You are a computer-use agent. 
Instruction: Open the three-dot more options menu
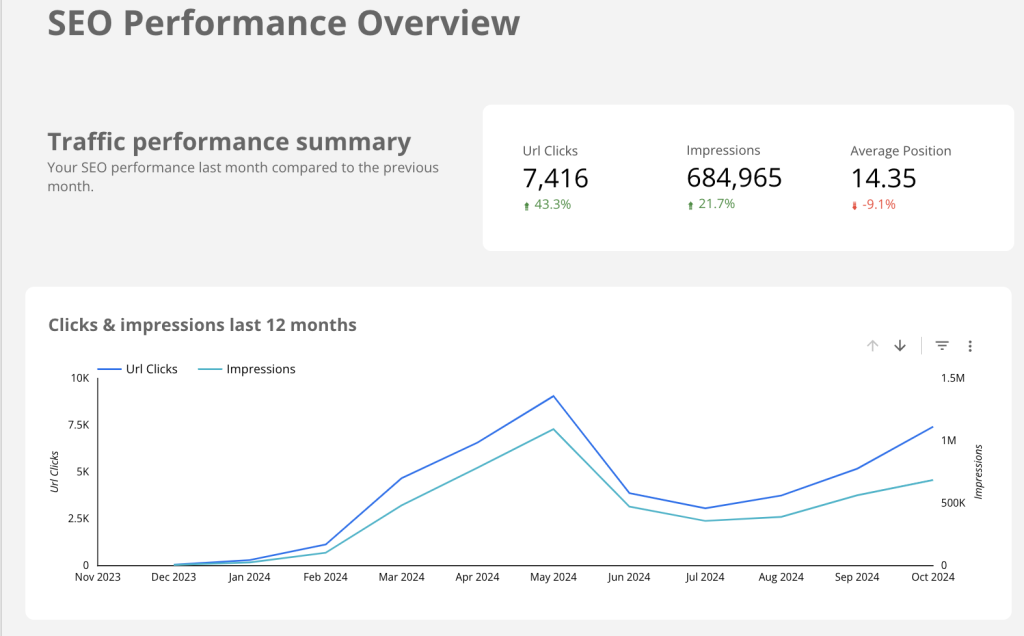pos(970,346)
